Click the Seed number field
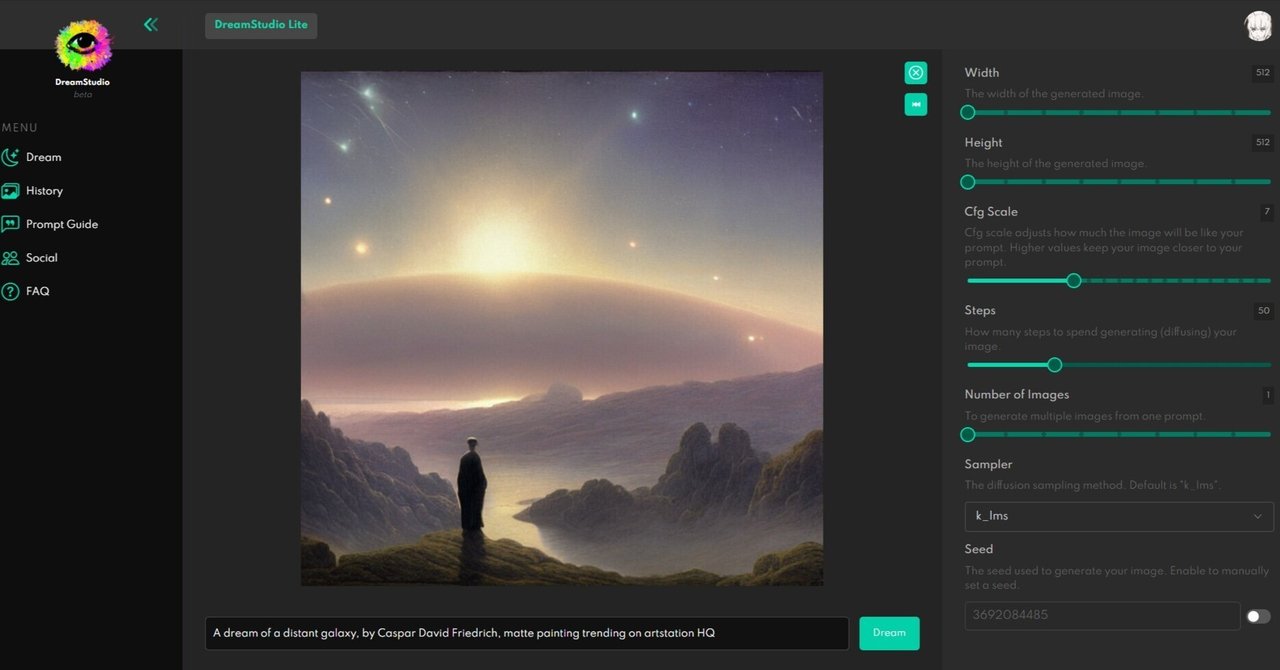 (x=1102, y=616)
